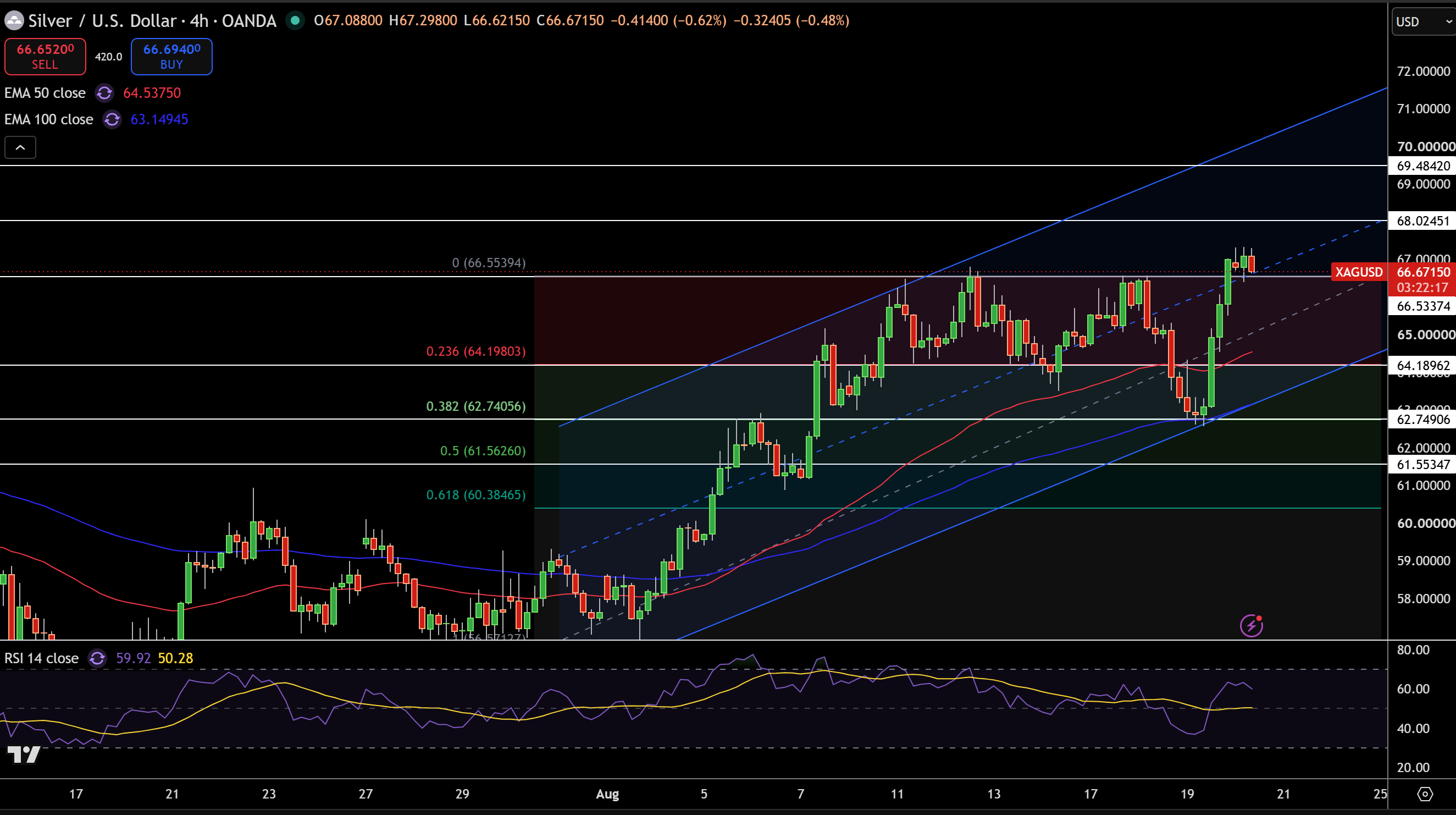Select the 0.236 (64.19803) Fibonacci label
The width and height of the screenshot is (1456, 815).
476,351
